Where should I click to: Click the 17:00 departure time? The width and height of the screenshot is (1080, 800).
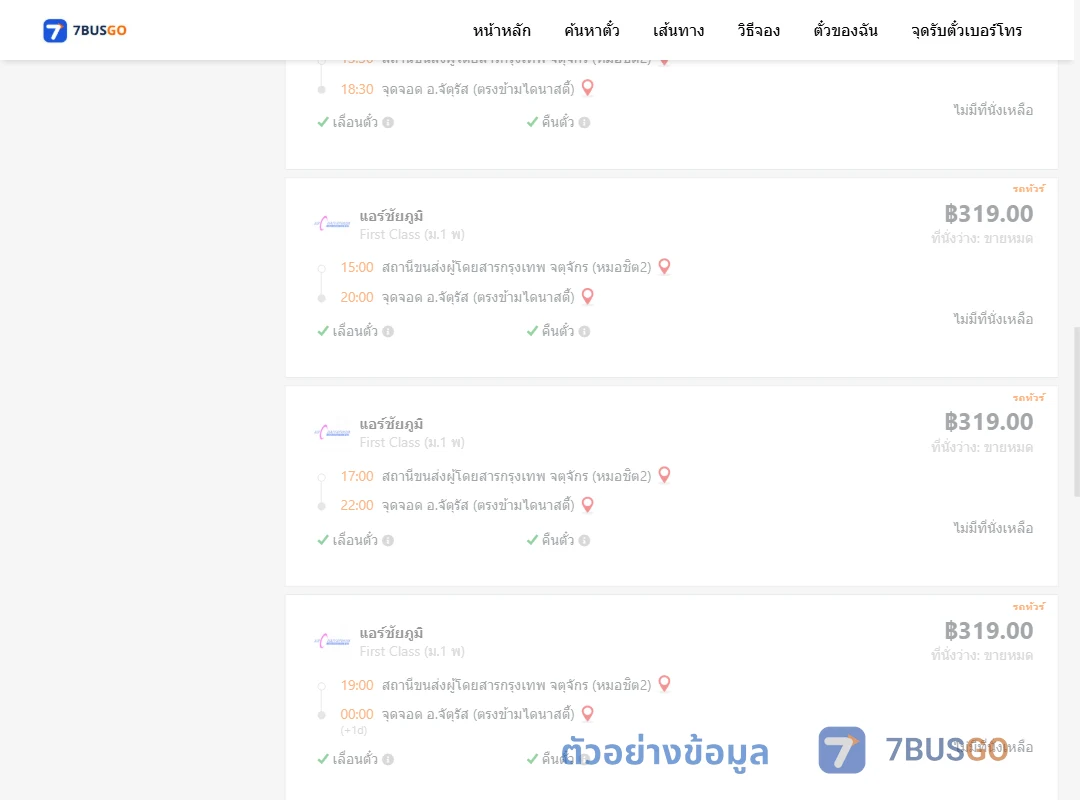tap(357, 476)
